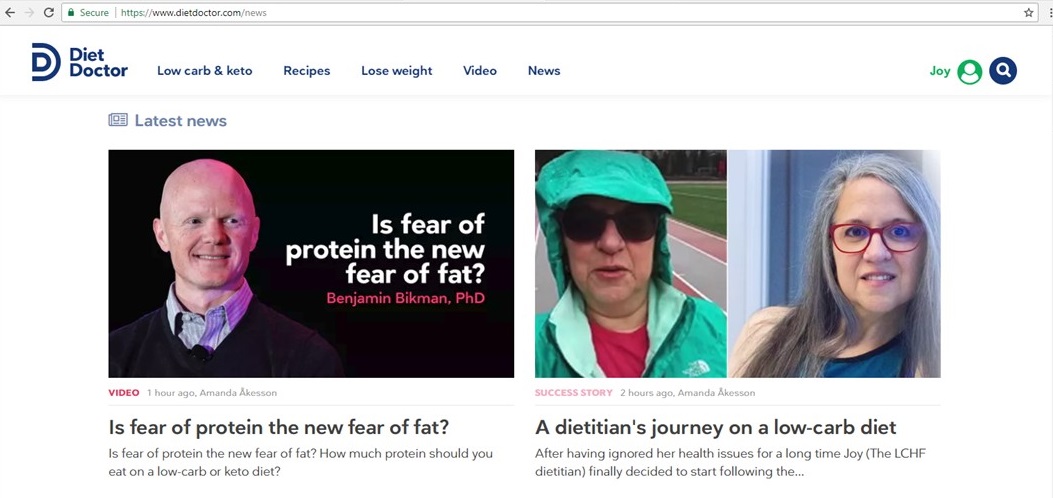Click the VIDEO category tag

pos(124,393)
